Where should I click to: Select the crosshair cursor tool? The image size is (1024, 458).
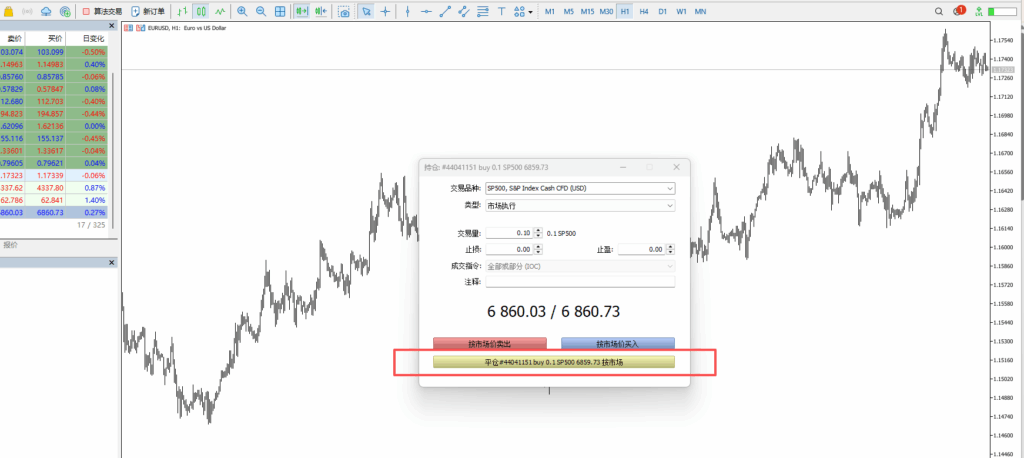(386, 11)
